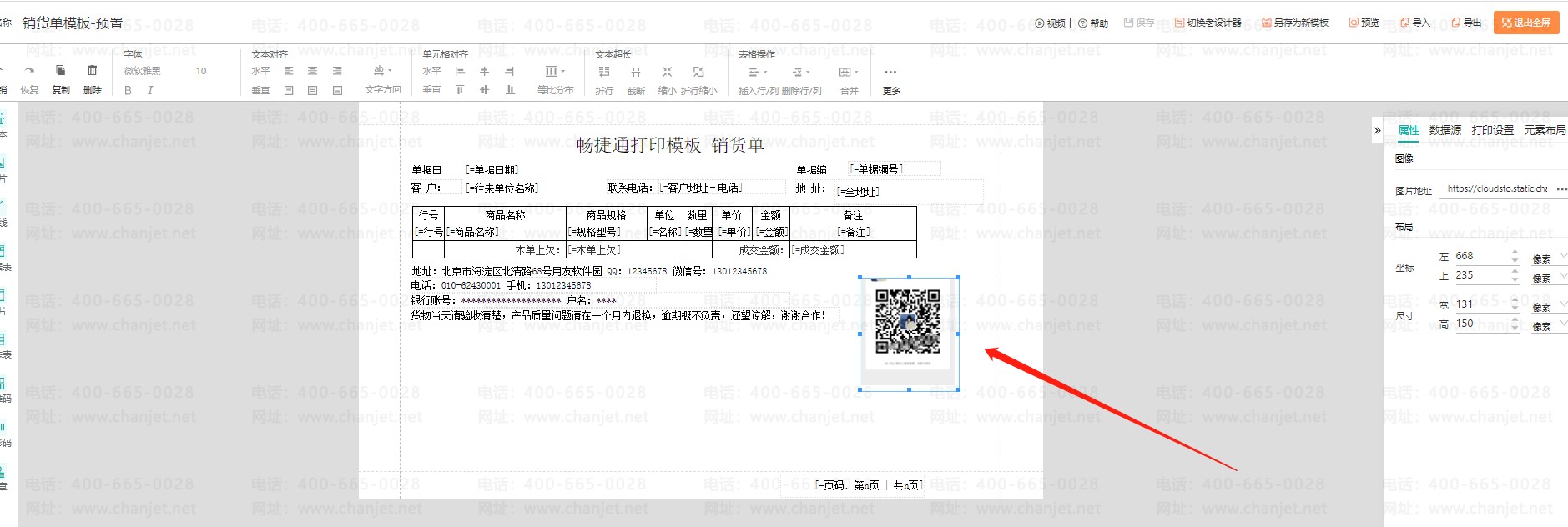Align text to middle vertically in 文本对齐

click(x=312, y=90)
